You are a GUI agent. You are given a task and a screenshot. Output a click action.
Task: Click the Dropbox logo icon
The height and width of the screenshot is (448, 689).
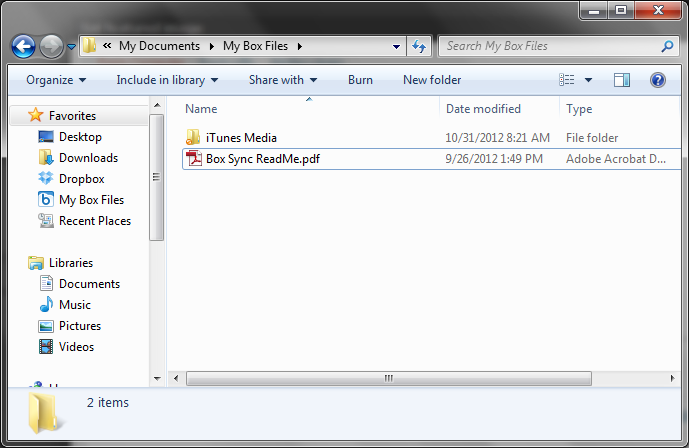[46, 178]
